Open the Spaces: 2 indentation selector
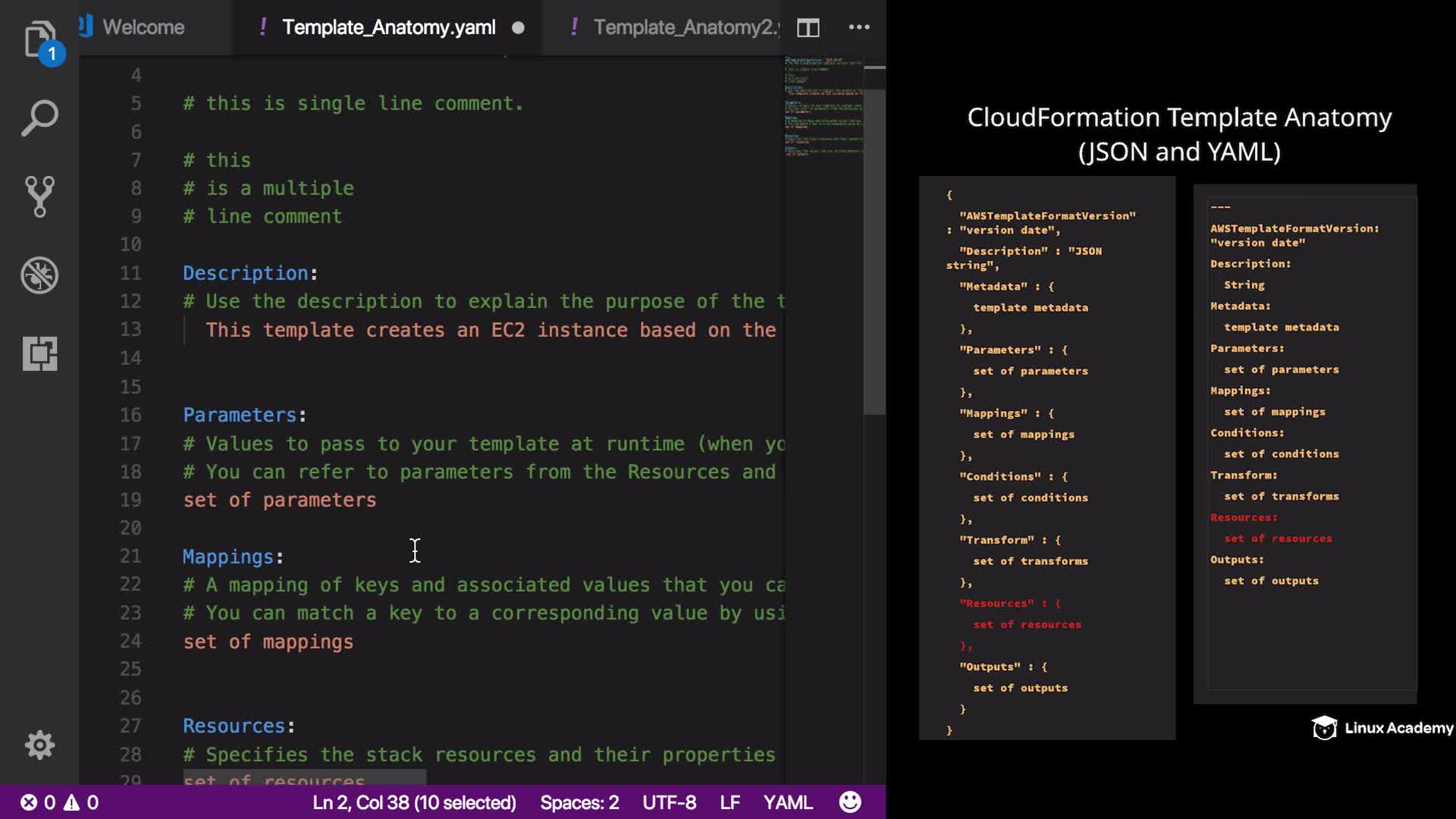This screenshot has width=1456, height=819. click(579, 802)
